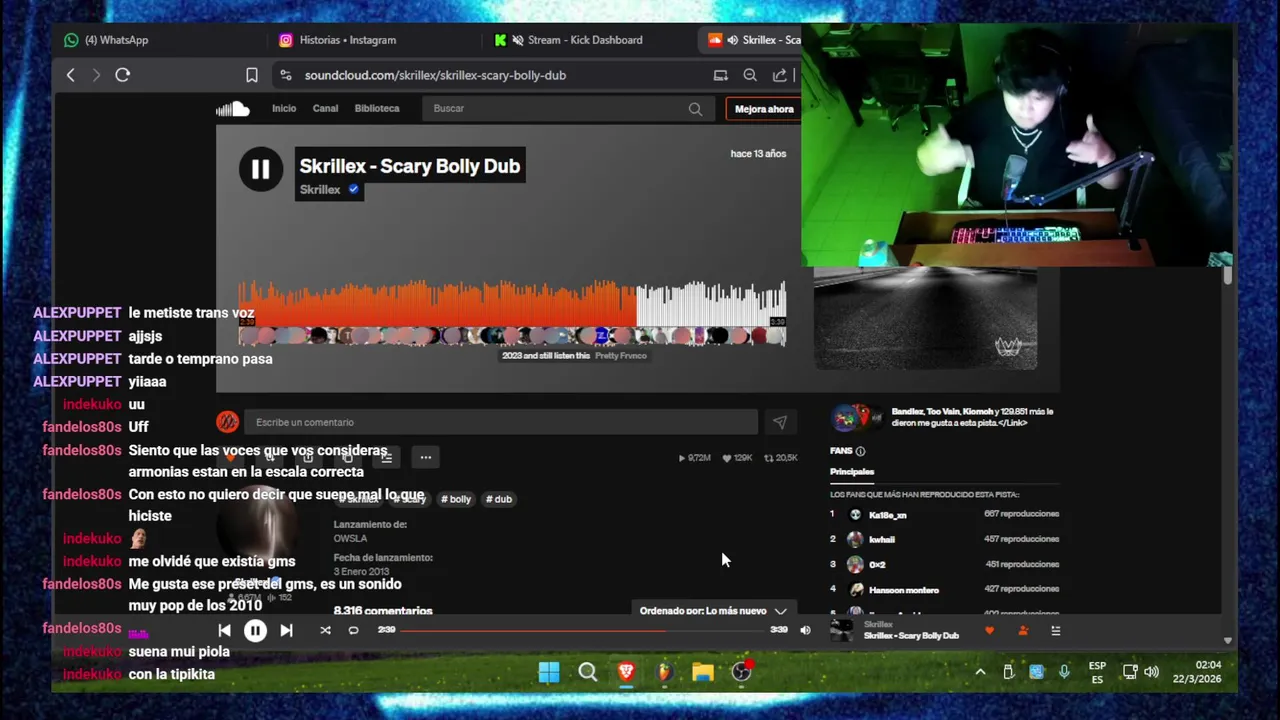Open the three-dots more options button
Image resolution: width=1280 pixels, height=720 pixels.
(x=426, y=457)
